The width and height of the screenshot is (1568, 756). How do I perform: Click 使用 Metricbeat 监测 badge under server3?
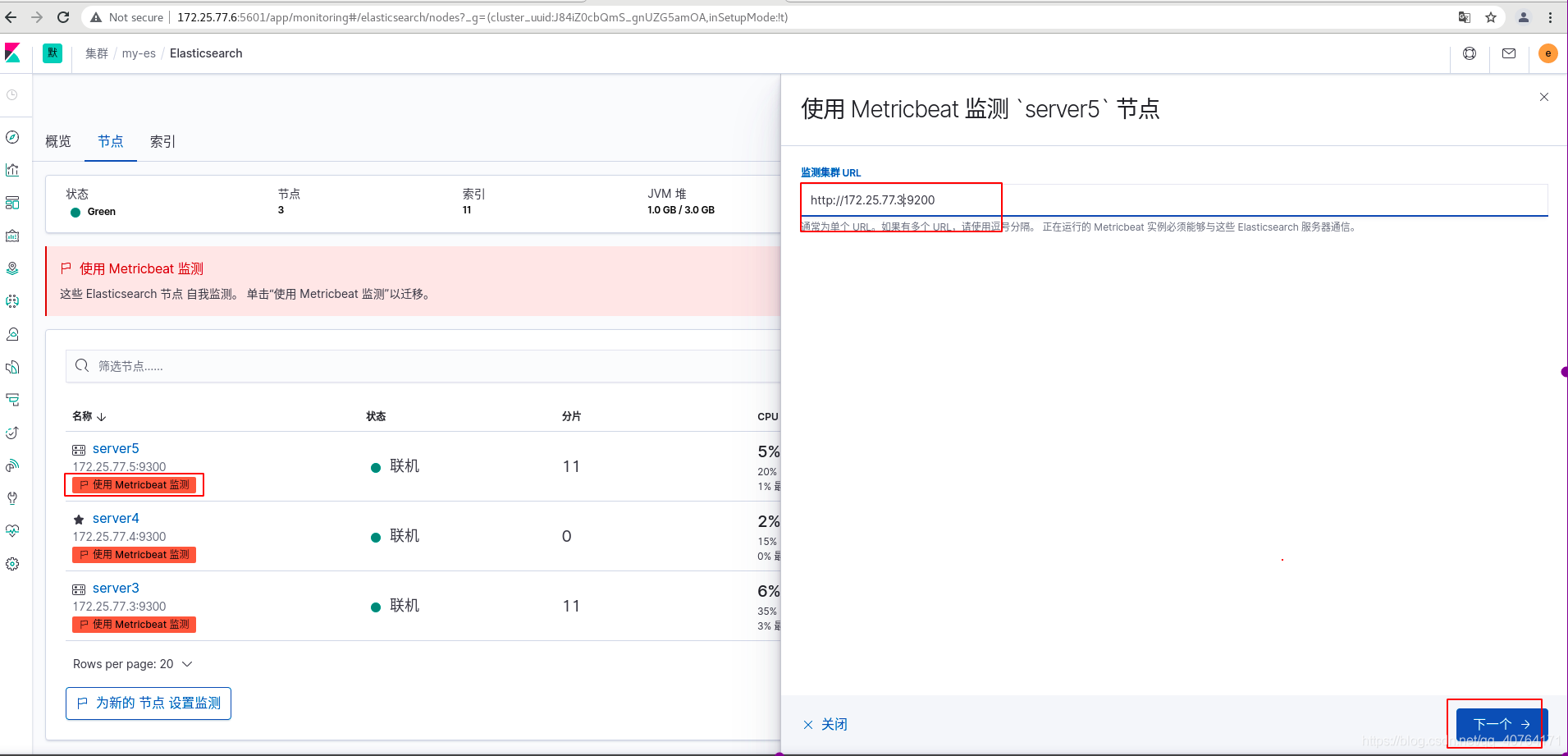click(135, 625)
